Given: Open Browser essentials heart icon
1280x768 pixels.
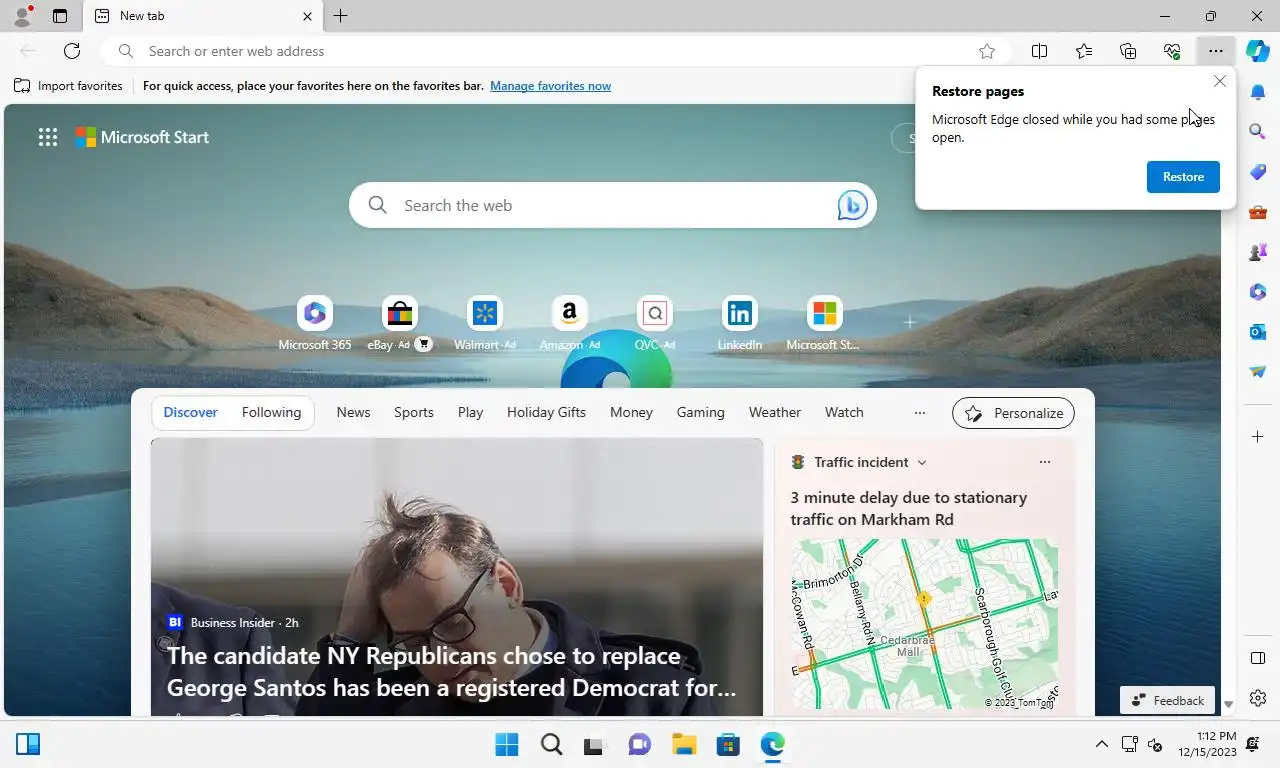Looking at the screenshot, I should (1172, 51).
